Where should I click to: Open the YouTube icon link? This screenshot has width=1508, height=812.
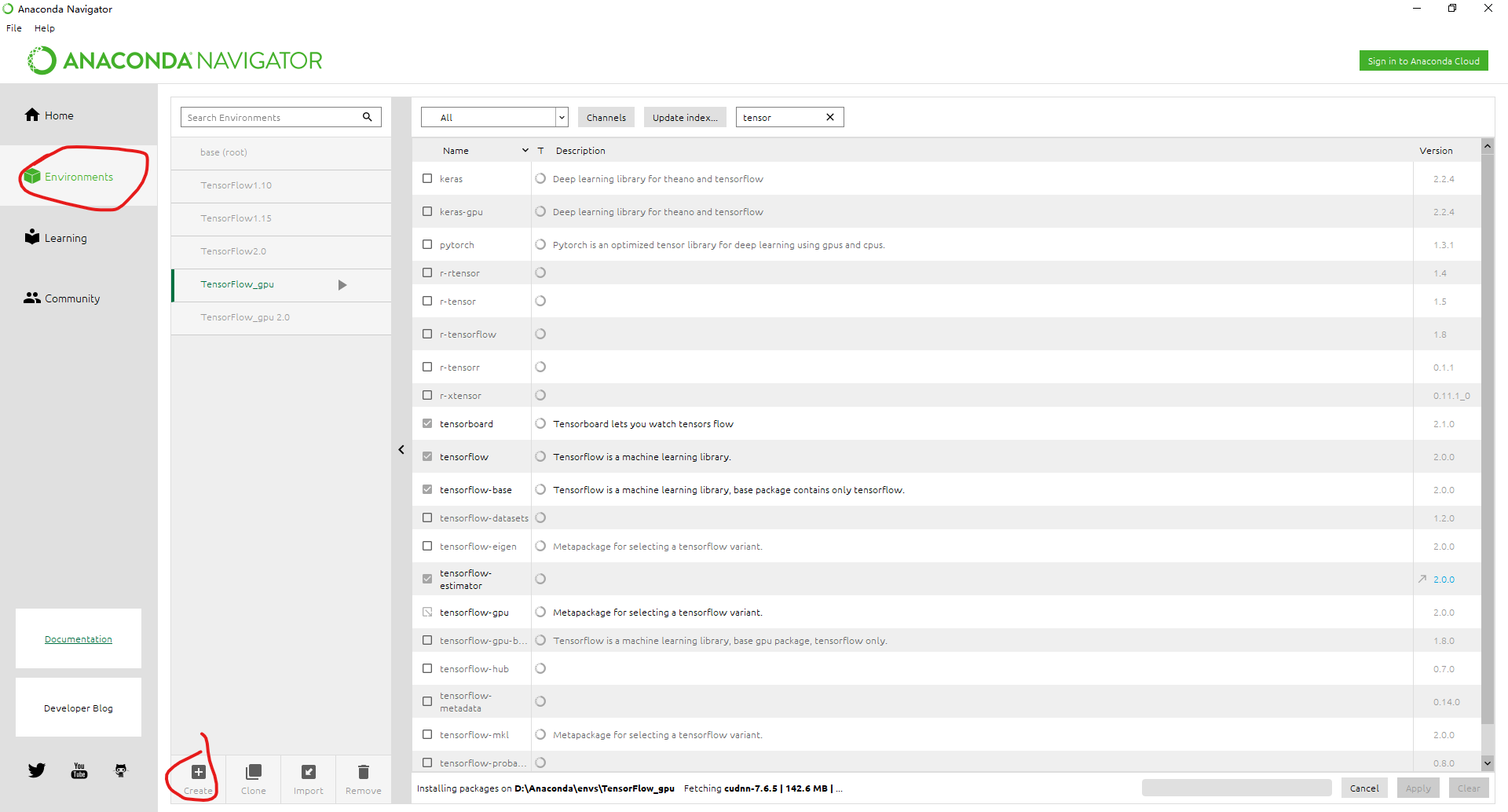pyautogui.click(x=79, y=770)
